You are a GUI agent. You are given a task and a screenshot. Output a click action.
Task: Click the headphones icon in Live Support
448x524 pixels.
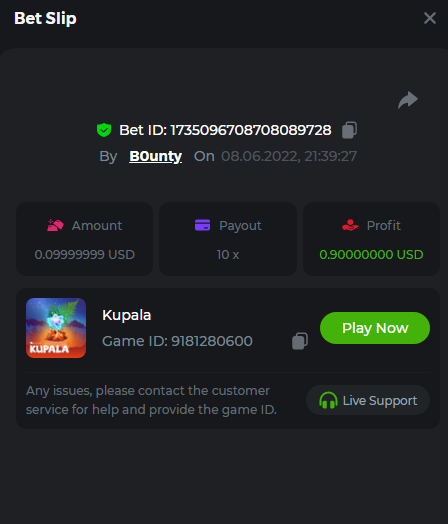point(328,400)
